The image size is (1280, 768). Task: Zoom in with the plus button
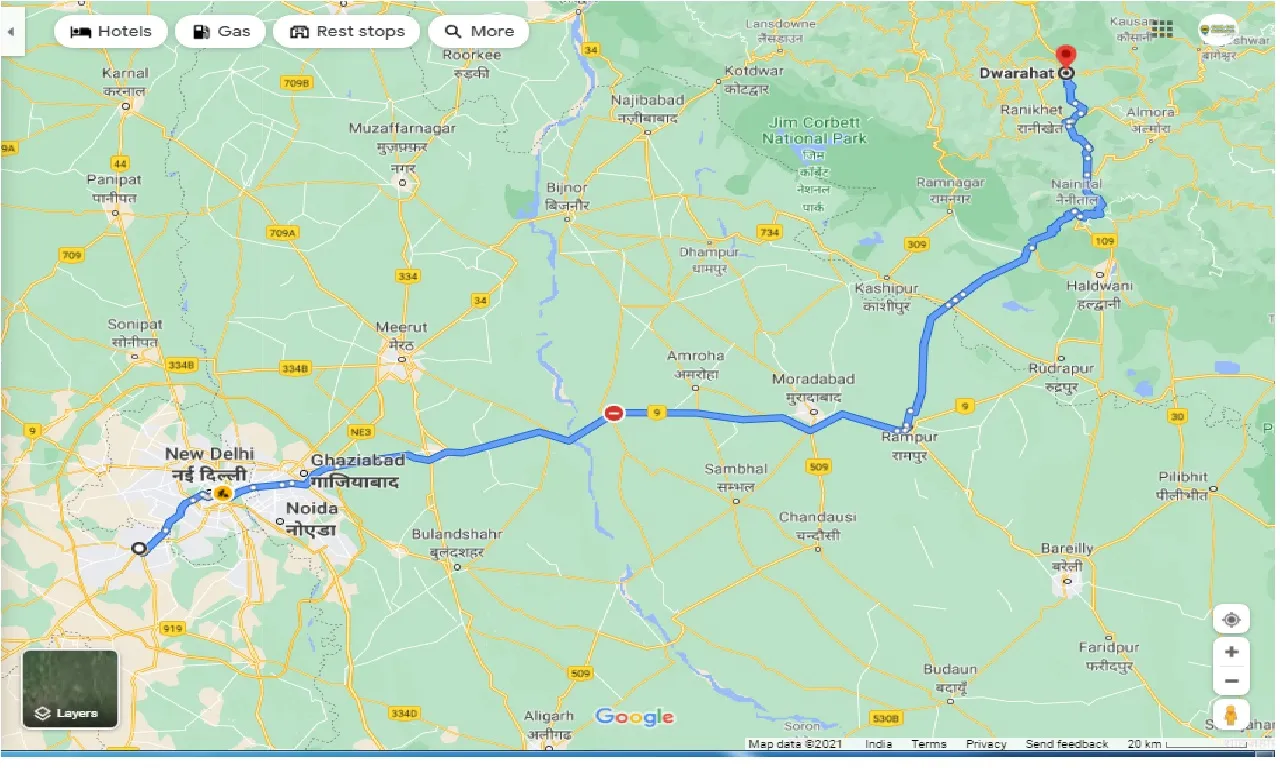[x=1231, y=652]
